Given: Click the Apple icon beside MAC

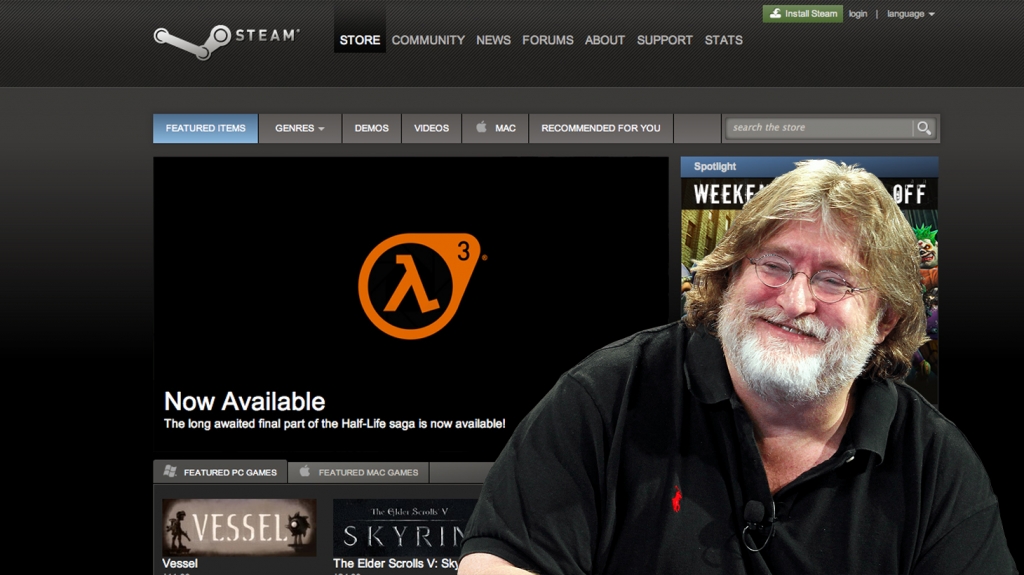Looking at the screenshot, I should click(x=481, y=128).
